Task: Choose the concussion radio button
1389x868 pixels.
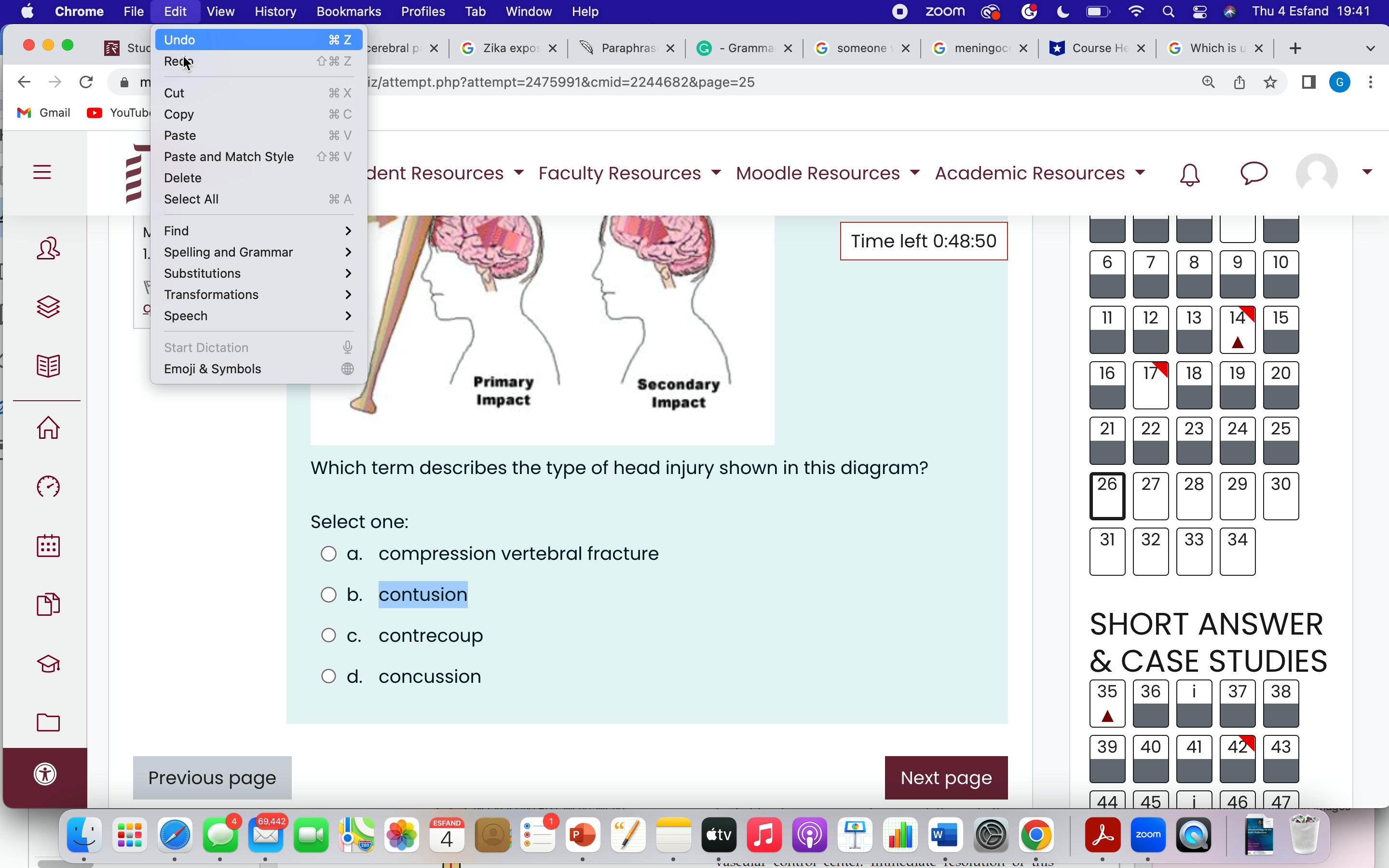Action: point(328,676)
